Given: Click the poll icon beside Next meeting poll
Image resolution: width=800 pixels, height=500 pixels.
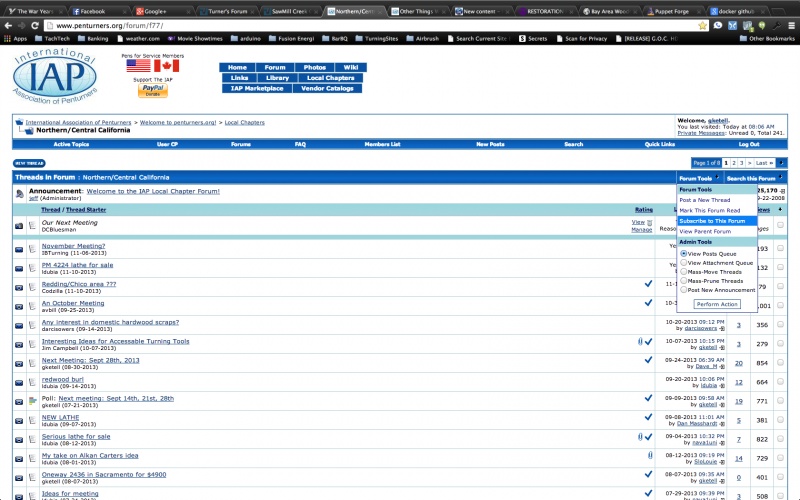Looking at the screenshot, I should pos(33,400).
